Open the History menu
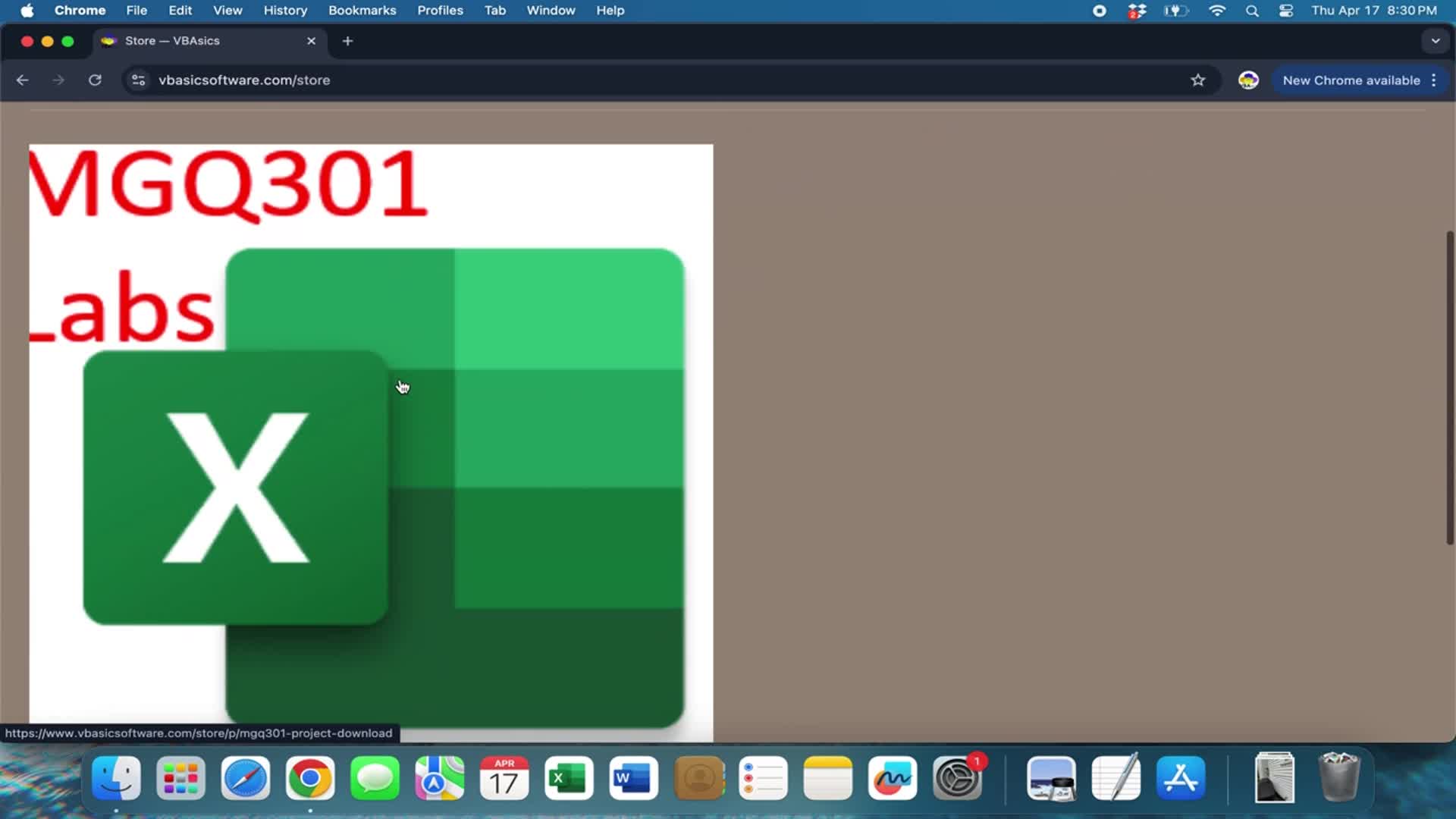 tap(284, 11)
